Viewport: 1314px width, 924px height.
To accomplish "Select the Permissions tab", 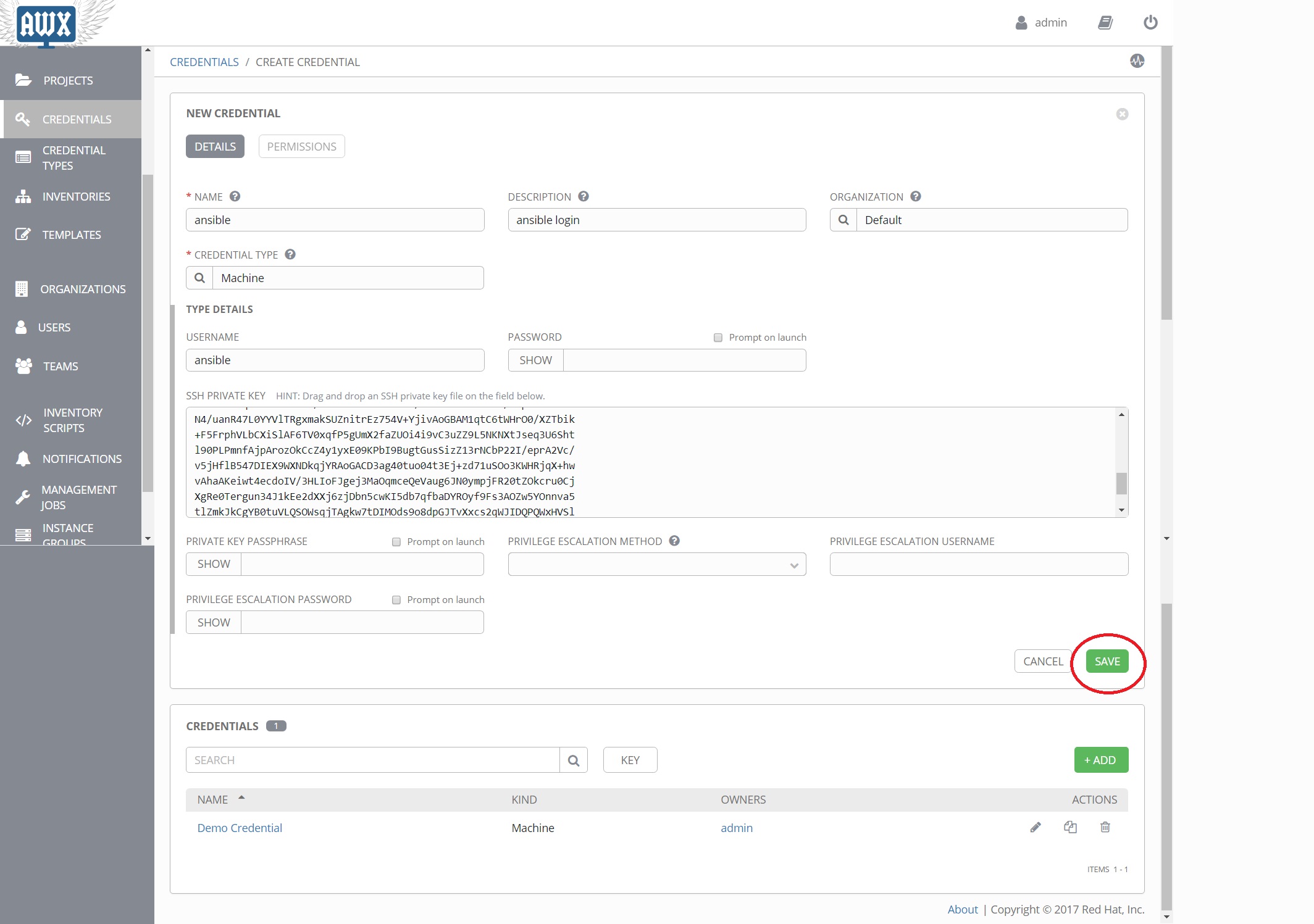I will (x=301, y=146).
